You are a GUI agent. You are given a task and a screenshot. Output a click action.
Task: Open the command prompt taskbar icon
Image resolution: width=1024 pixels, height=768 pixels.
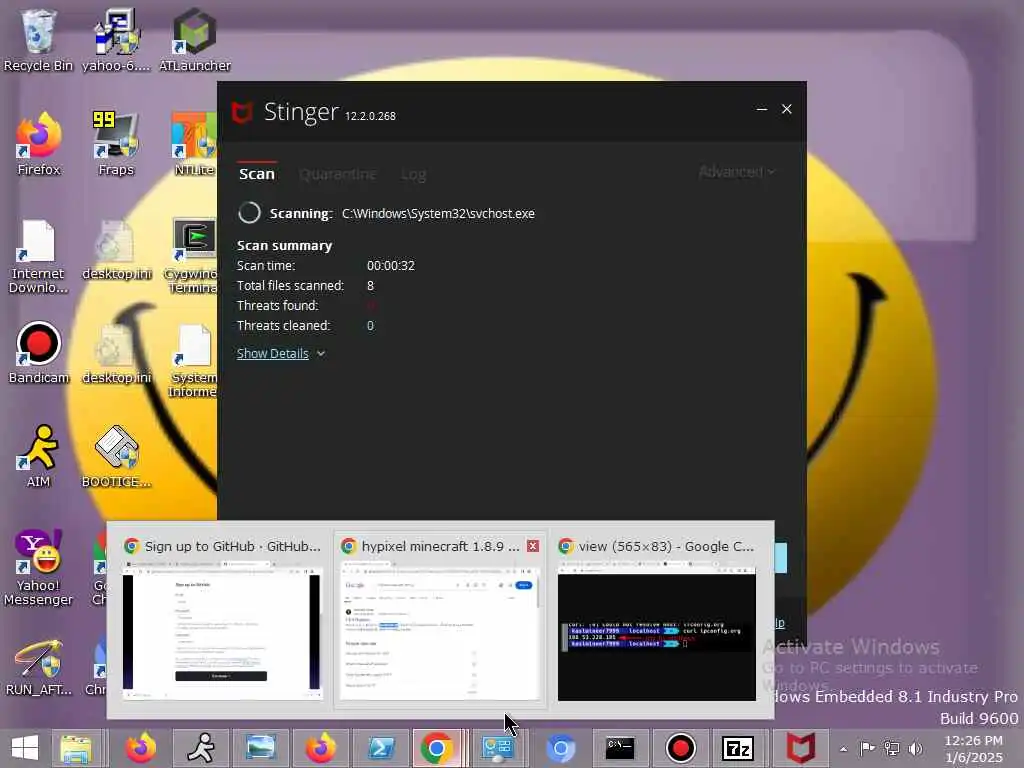620,748
